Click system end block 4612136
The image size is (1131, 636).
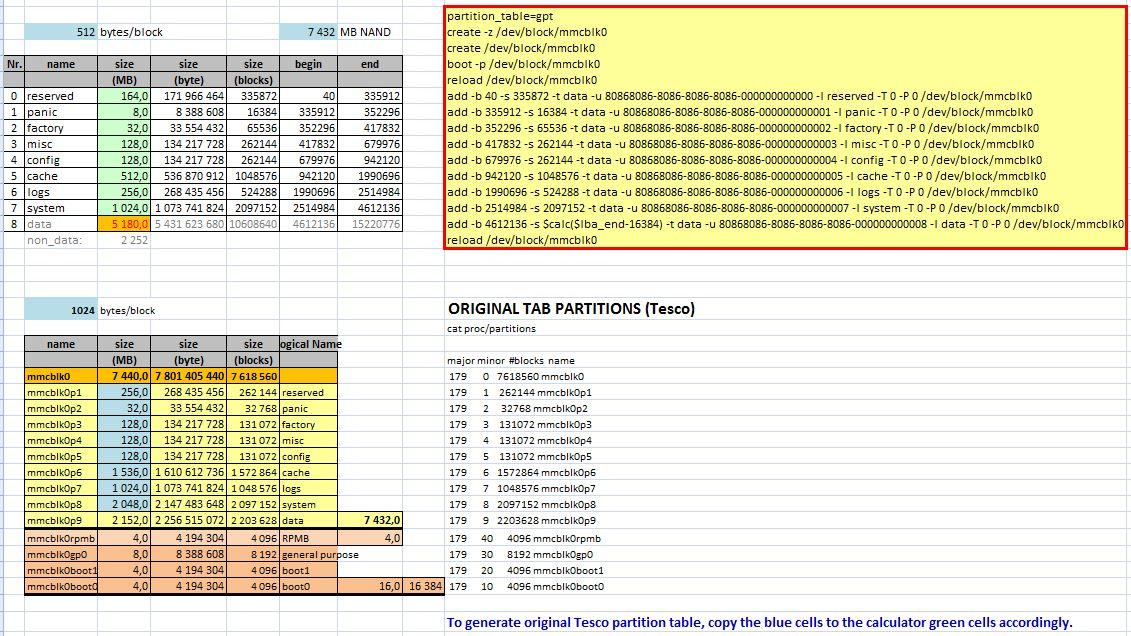click(x=370, y=208)
